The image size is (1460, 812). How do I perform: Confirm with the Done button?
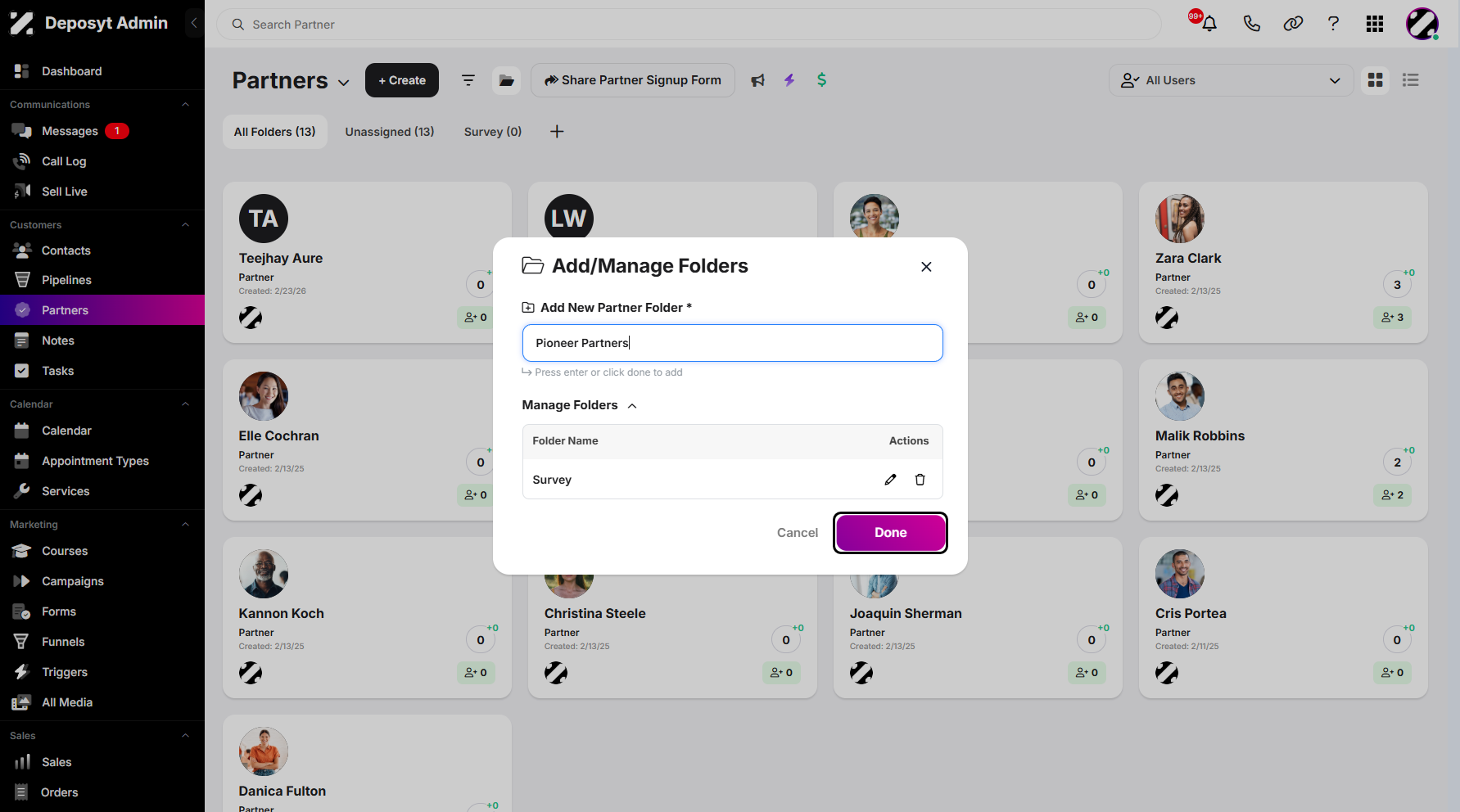(890, 533)
